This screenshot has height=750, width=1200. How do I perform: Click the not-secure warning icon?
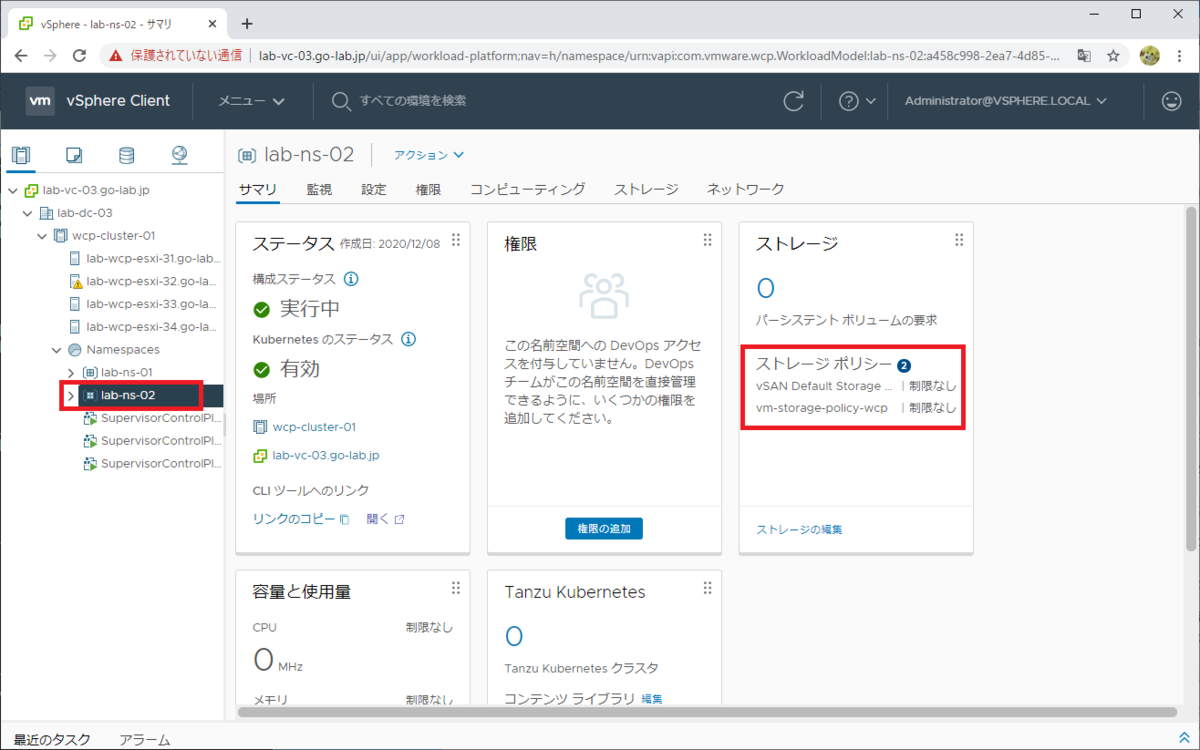pos(116,56)
